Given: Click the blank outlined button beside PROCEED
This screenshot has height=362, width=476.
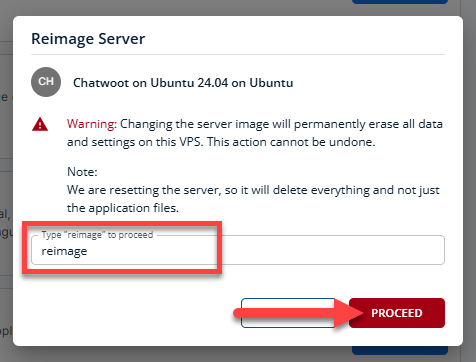Looking at the screenshot, I should [x=288, y=313].
